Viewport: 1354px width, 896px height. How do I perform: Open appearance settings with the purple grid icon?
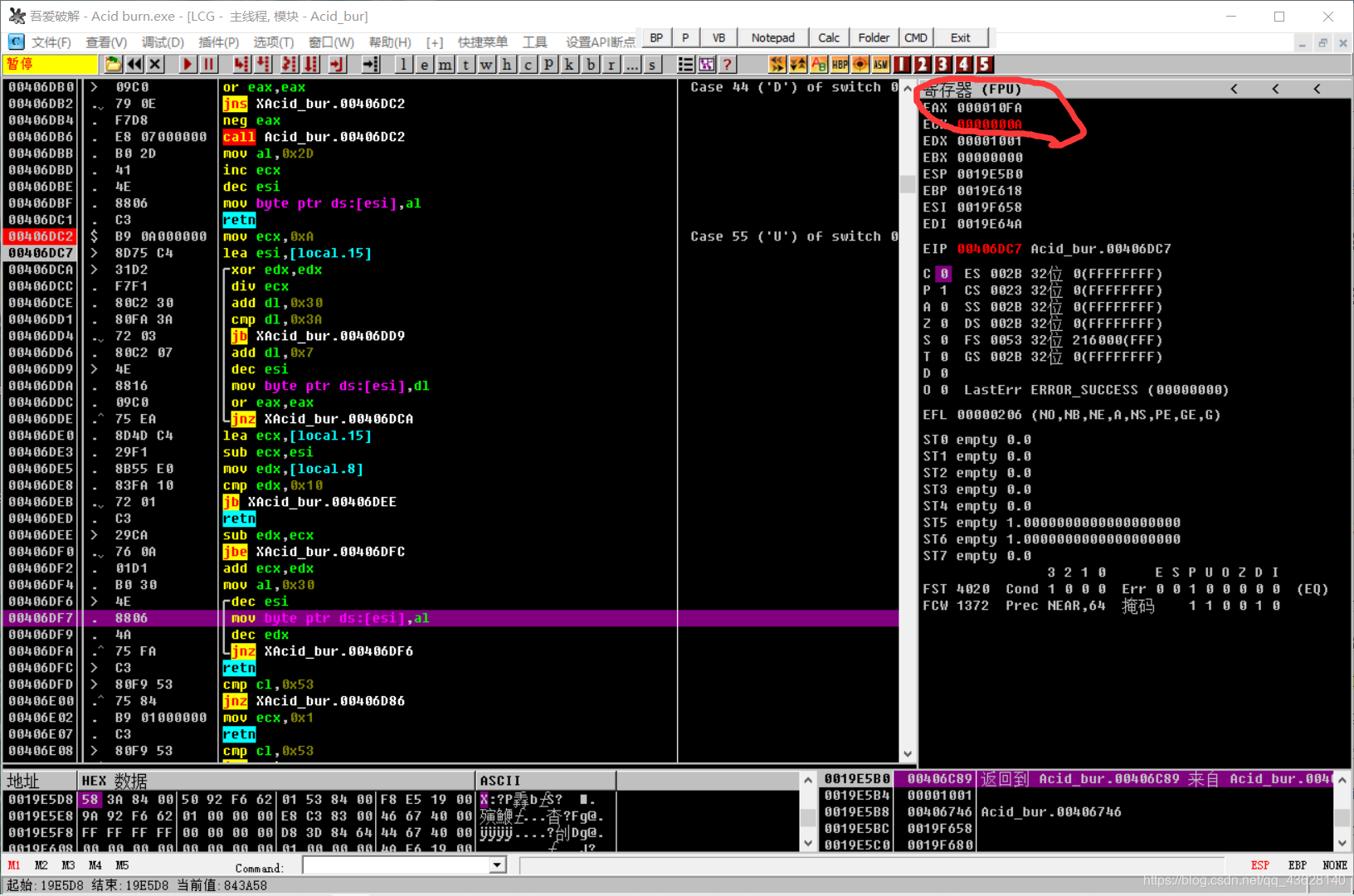[707, 64]
